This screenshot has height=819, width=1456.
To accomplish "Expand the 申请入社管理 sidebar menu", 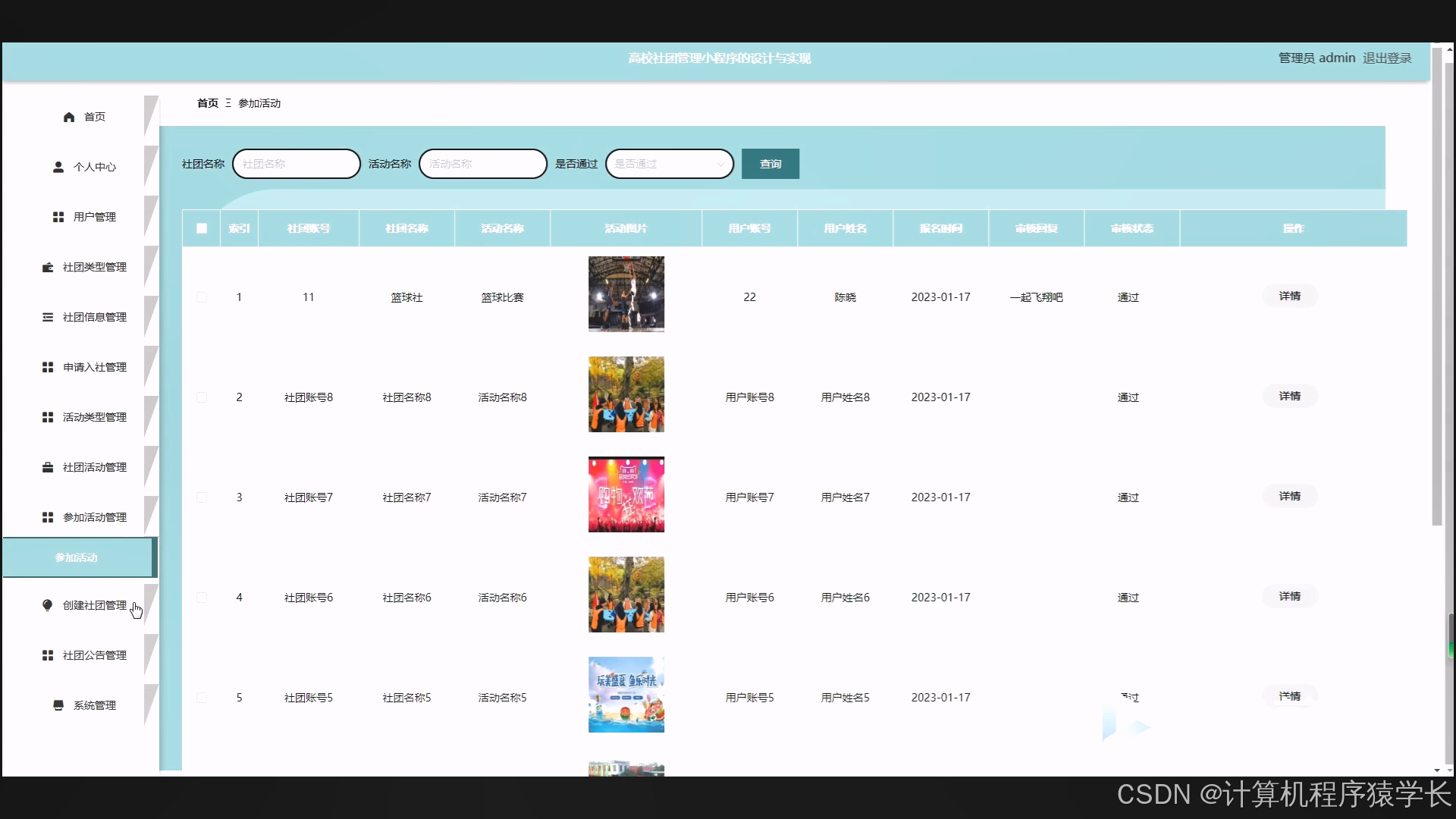I will (x=80, y=367).
